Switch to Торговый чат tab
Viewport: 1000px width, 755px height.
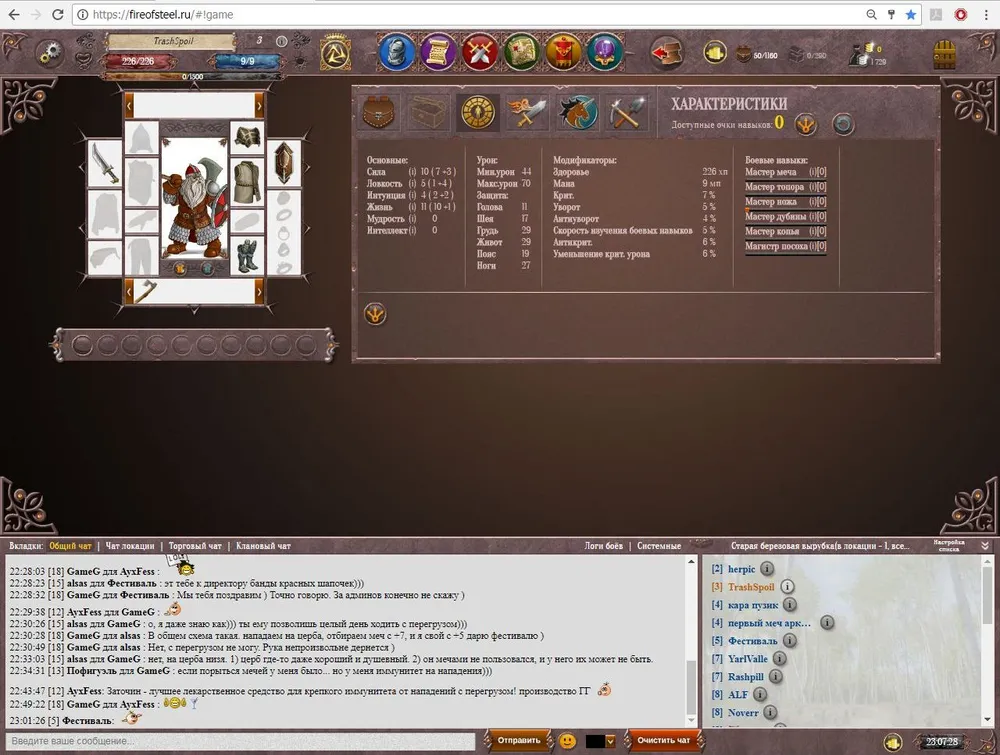click(x=195, y=546)
